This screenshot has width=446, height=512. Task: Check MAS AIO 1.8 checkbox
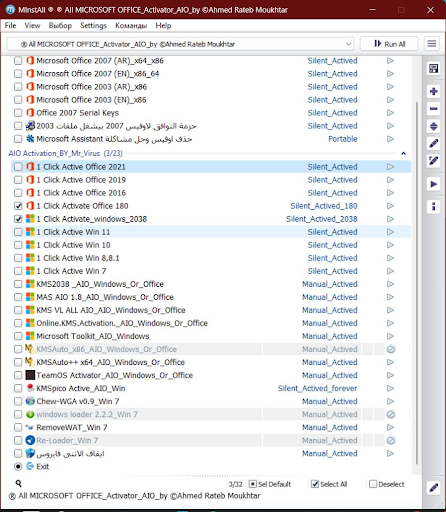[x=18, y=297]
